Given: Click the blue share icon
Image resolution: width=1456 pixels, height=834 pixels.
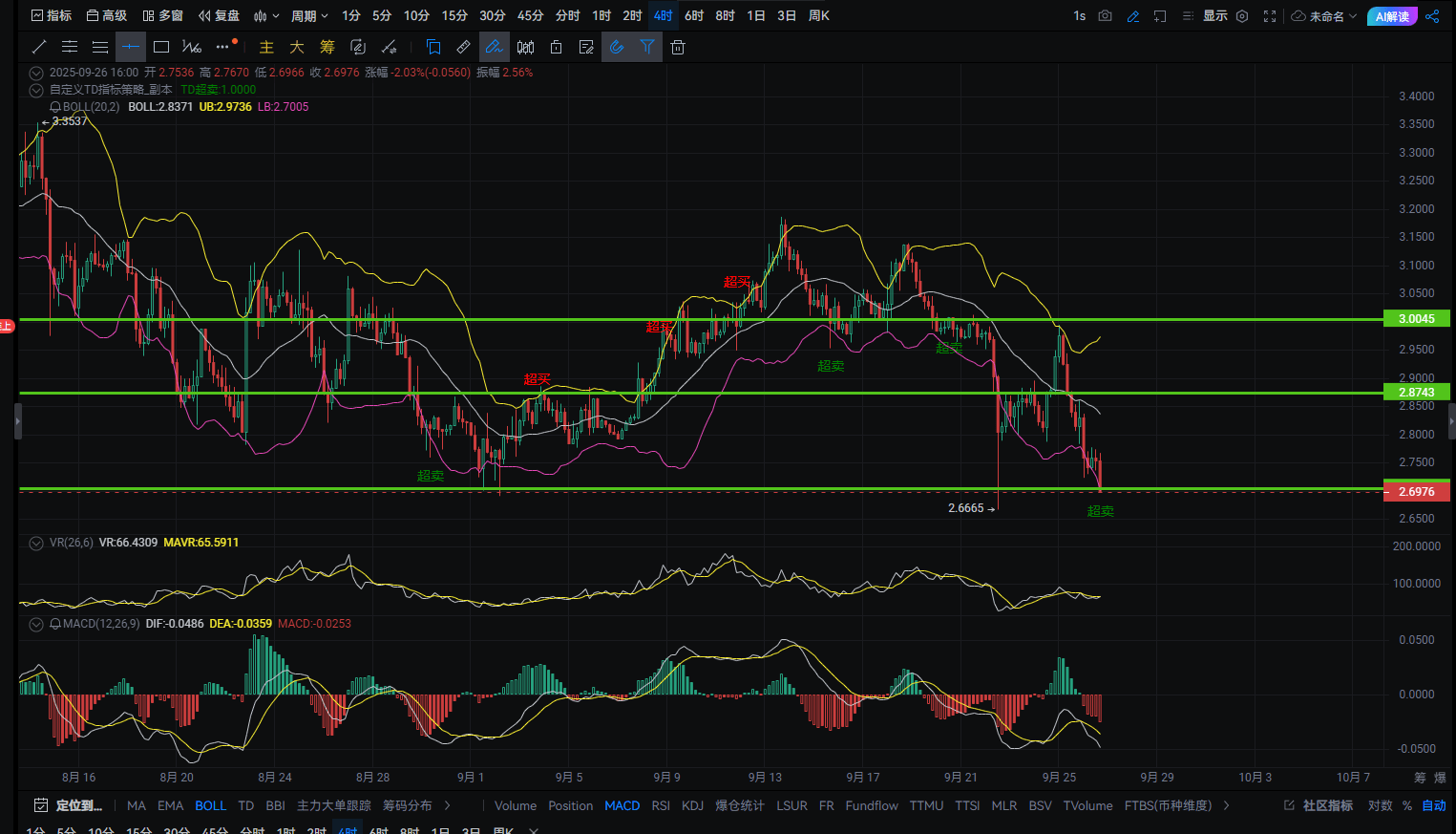Looking at the screenshot, I should click(1432, 16).
